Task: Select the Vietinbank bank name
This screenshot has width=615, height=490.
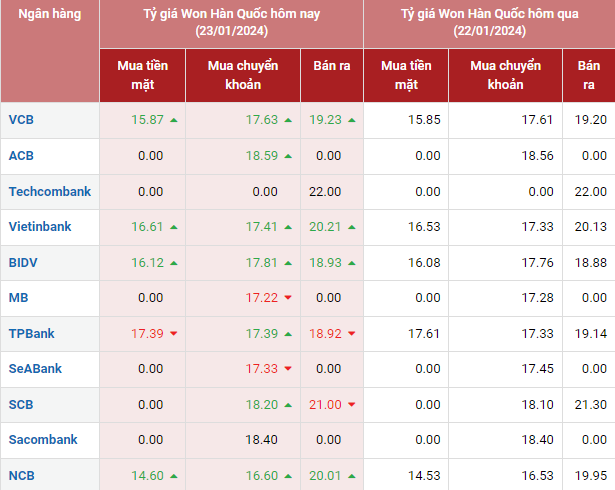Action: tap(40, 227)
